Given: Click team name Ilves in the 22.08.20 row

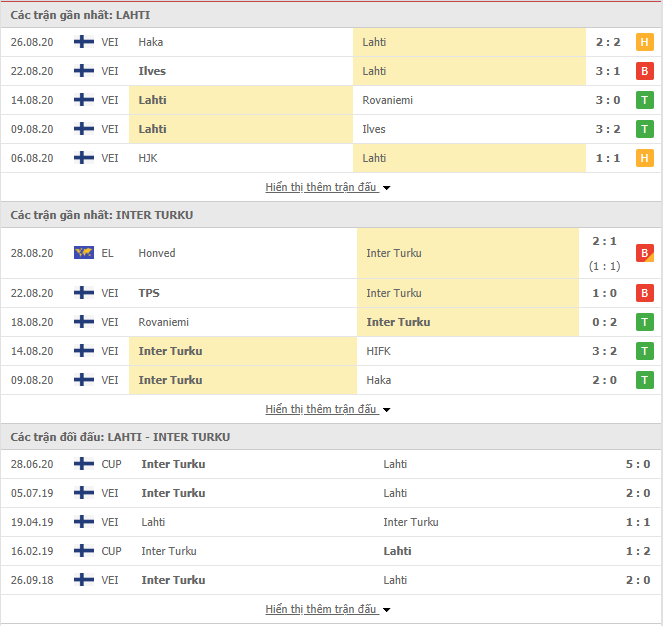Looking at the screenshot, I should (152, 71).
